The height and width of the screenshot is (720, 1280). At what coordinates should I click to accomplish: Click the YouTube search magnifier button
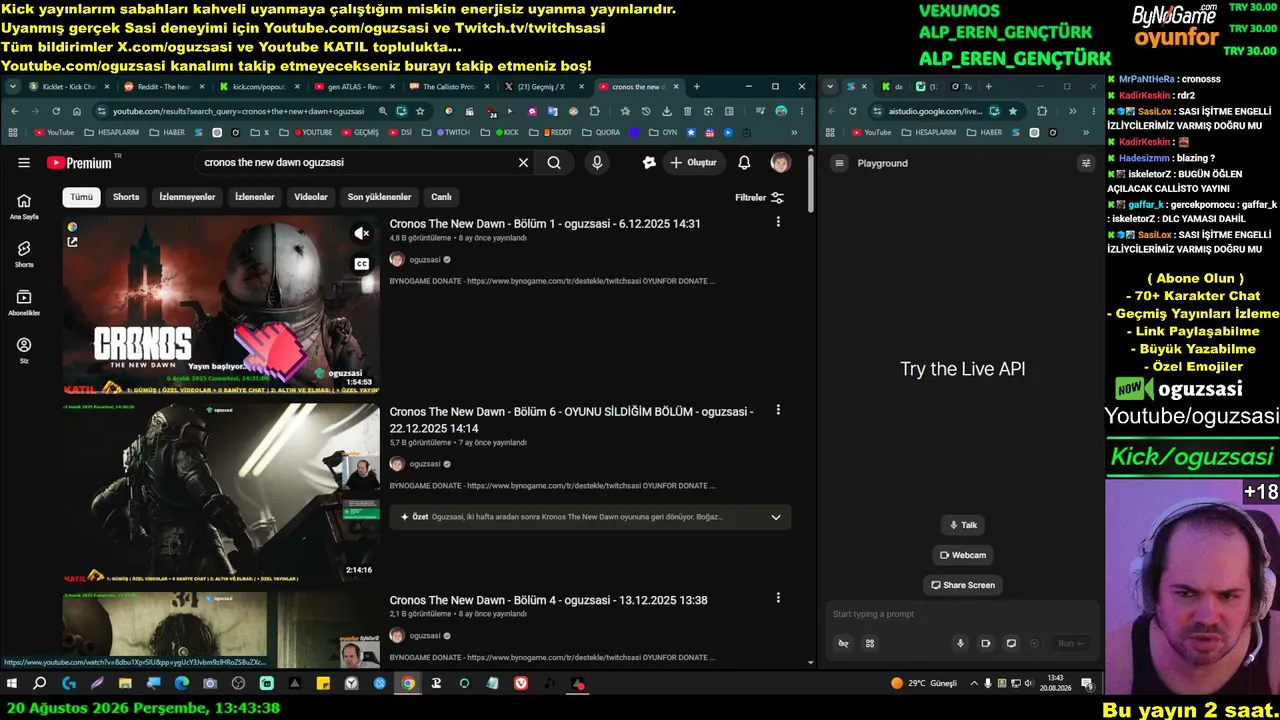(554, 163)
